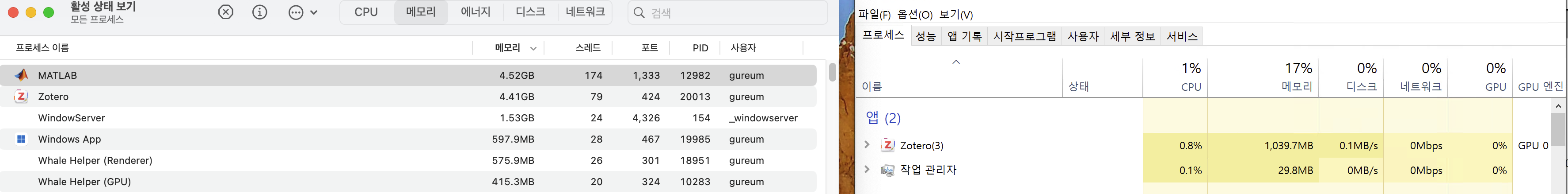
Task: Click Zotero icon in Task Manager
Action: [887, 145]
